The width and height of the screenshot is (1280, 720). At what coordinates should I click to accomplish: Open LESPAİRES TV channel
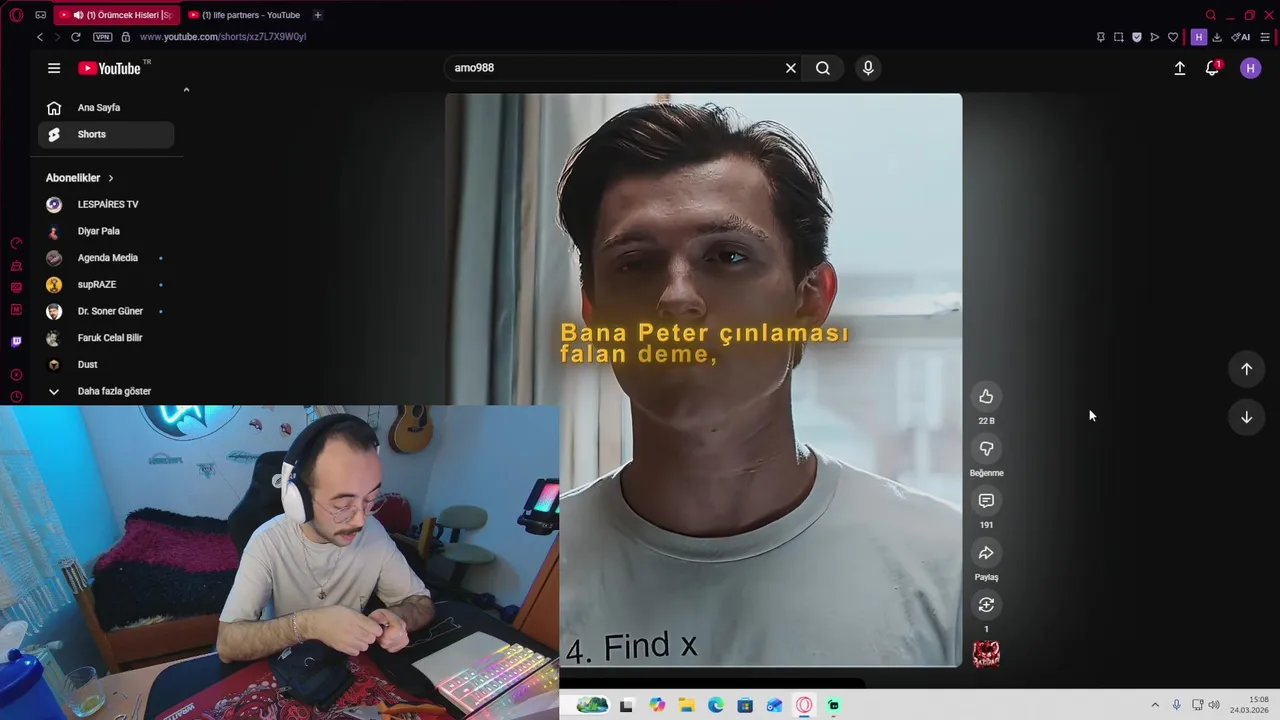click(x=106, y=204)
